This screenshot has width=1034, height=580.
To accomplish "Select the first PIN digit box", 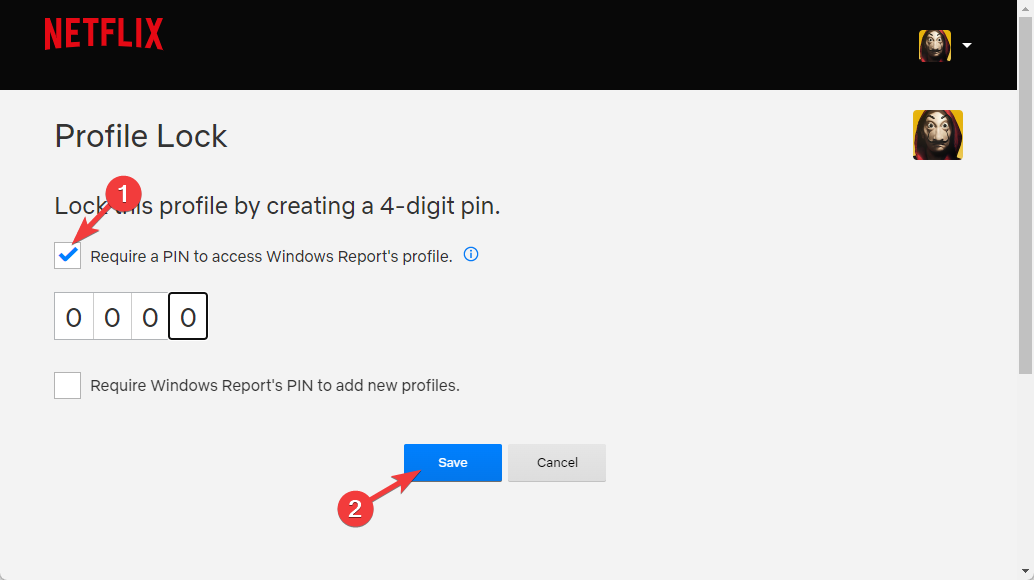I will tap(74, 316).
